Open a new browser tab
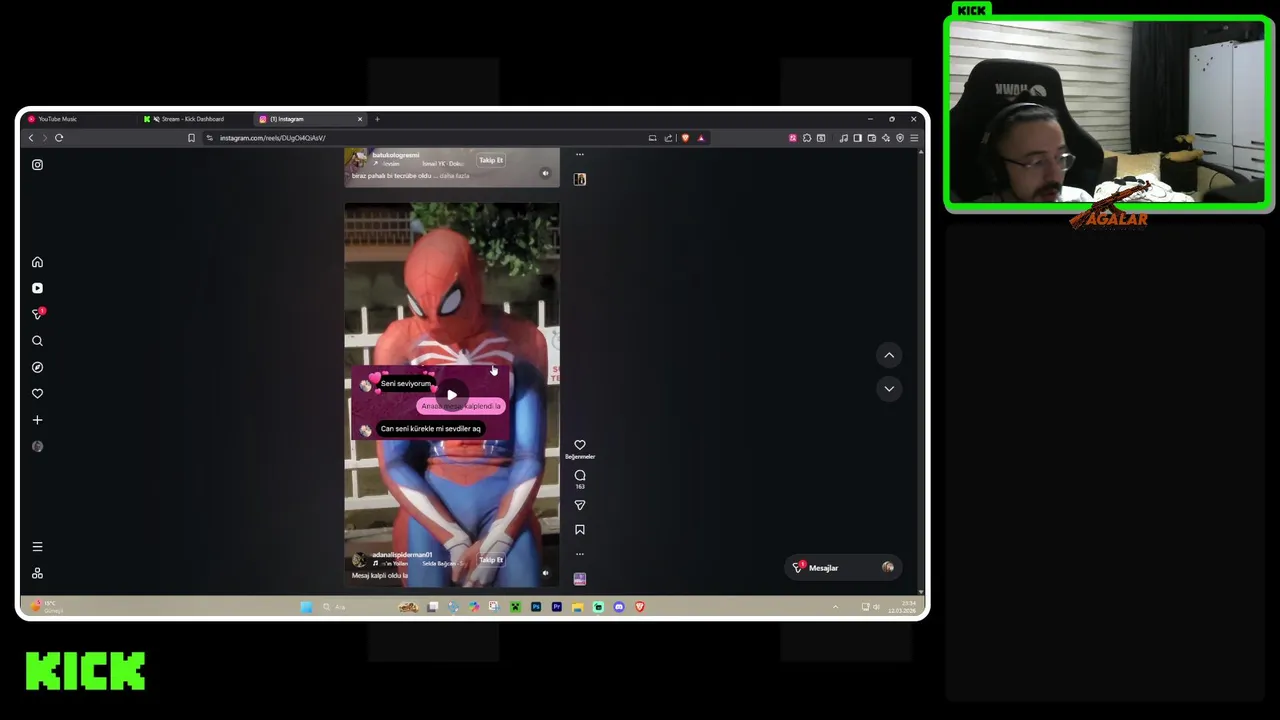Image resolution: width=1280 pixels, height=720 pixels. 377,119
